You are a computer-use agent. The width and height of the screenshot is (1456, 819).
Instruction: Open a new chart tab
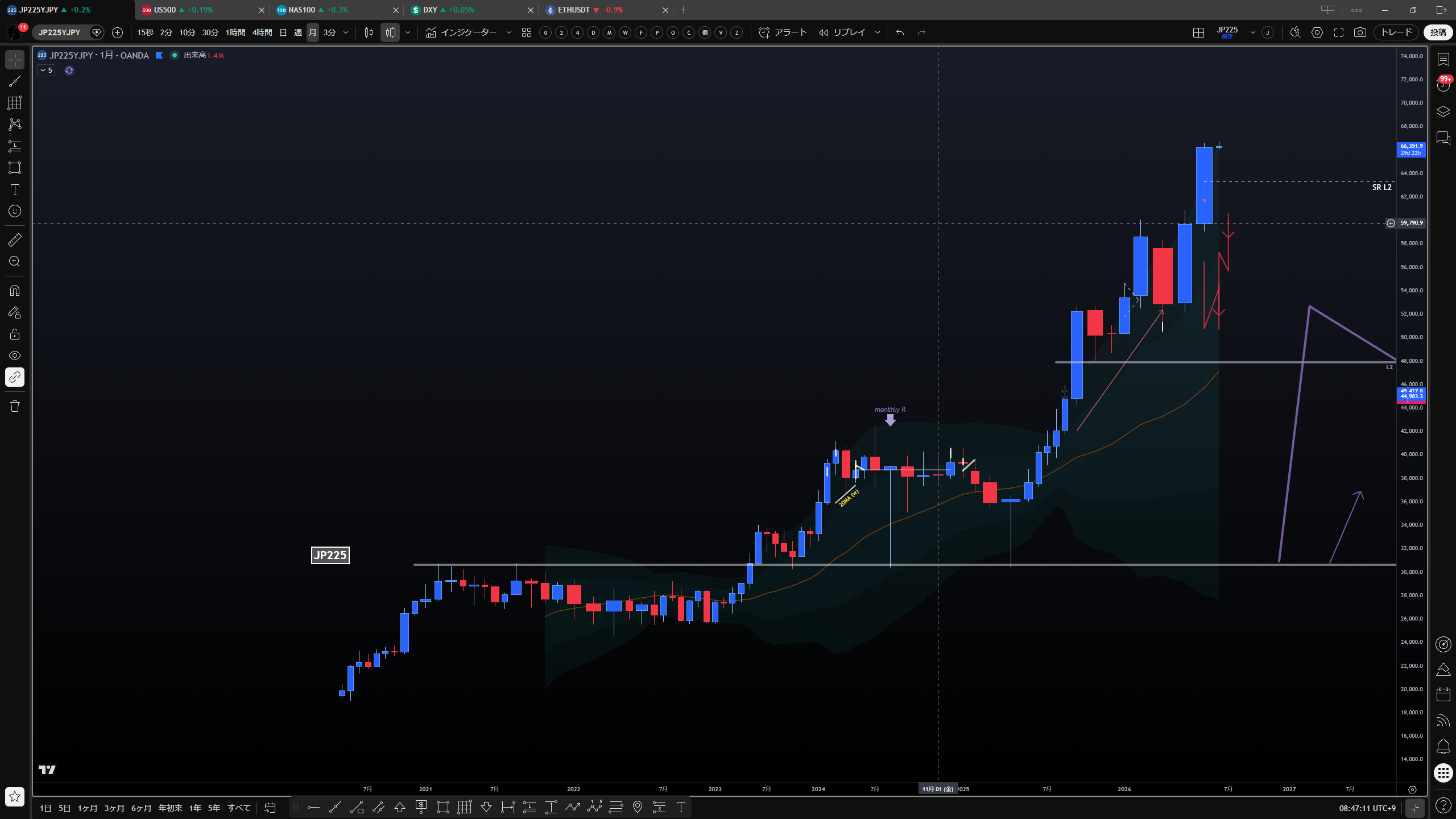[683, 10]
